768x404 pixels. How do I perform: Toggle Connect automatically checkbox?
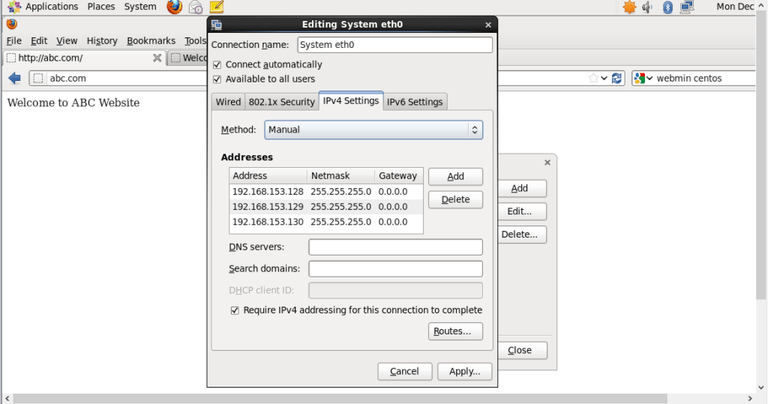217,65
